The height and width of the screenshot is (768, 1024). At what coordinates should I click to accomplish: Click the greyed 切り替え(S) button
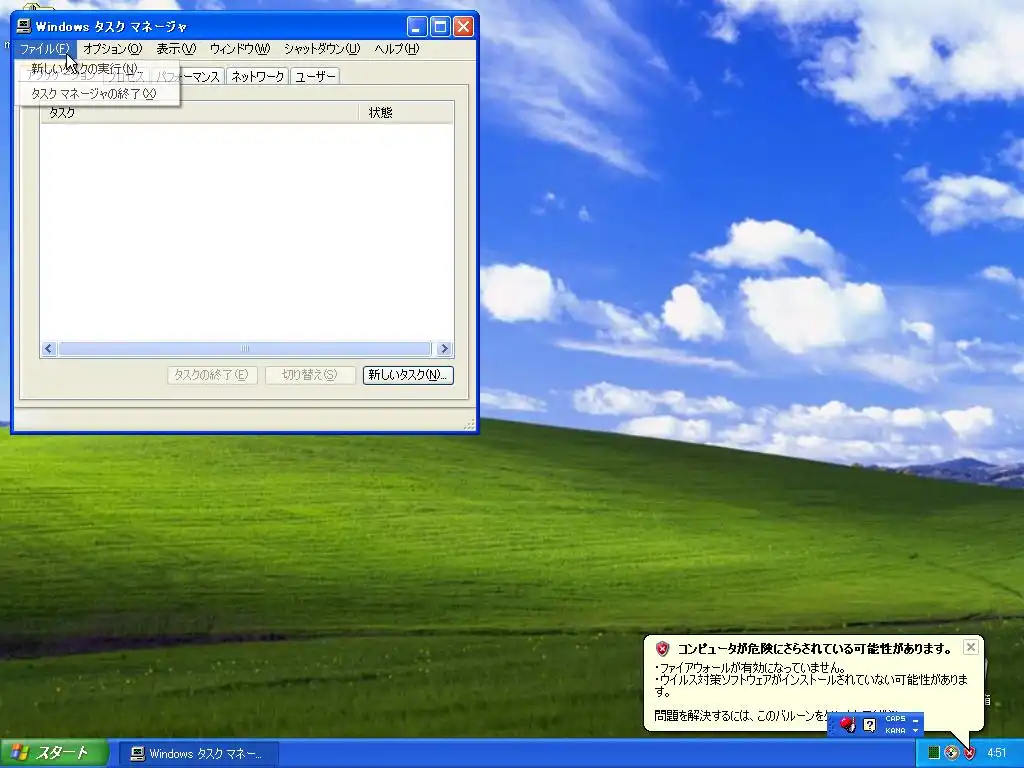click(310, 375)
